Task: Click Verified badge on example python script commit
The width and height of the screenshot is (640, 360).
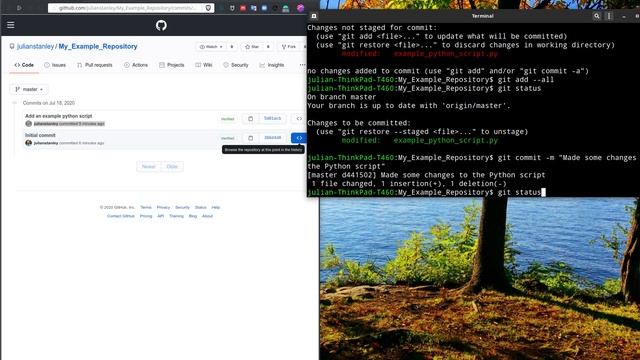Action: point(228,119)
